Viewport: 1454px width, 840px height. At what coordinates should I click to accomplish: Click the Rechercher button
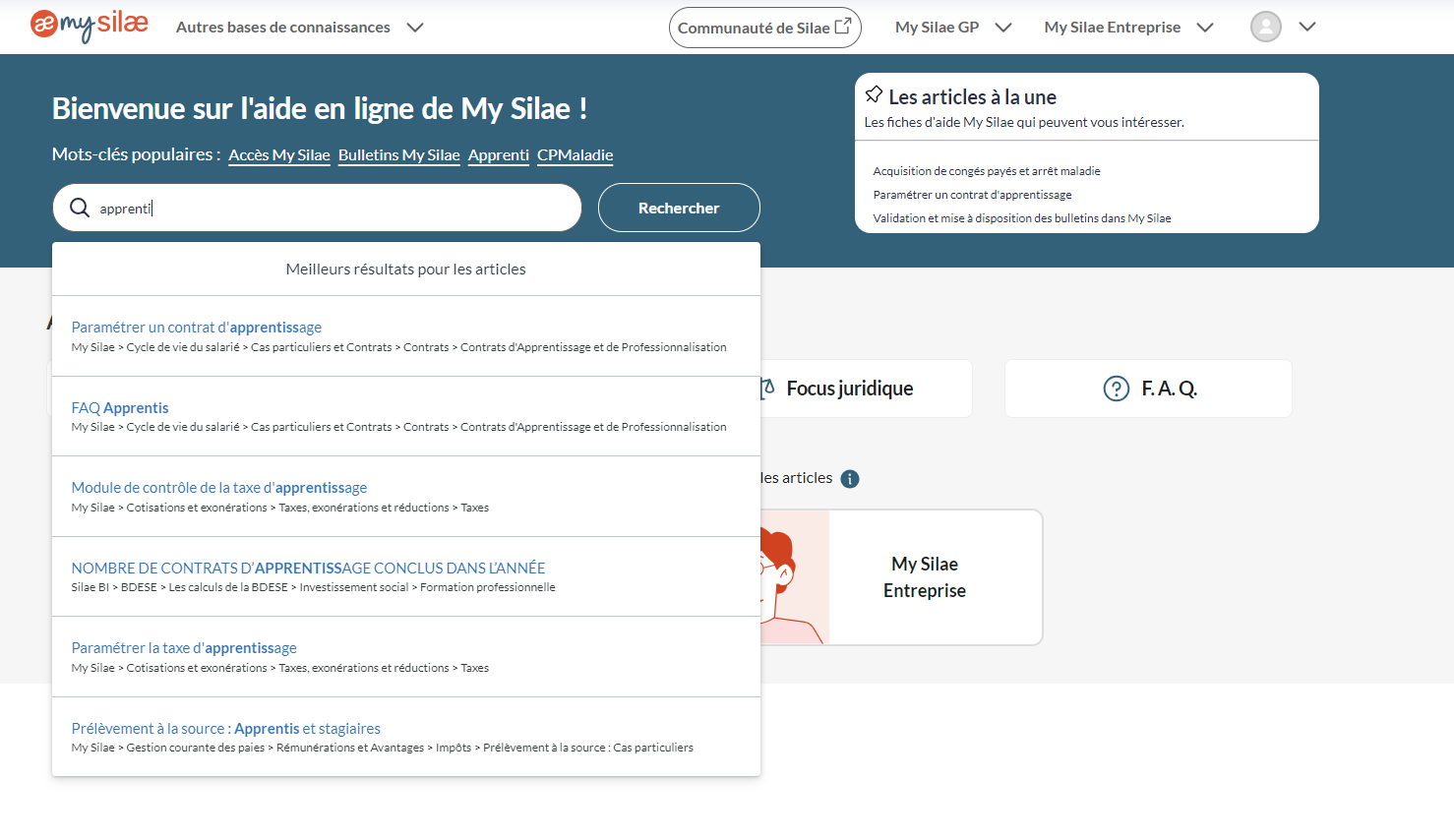[x=679, y=208]
